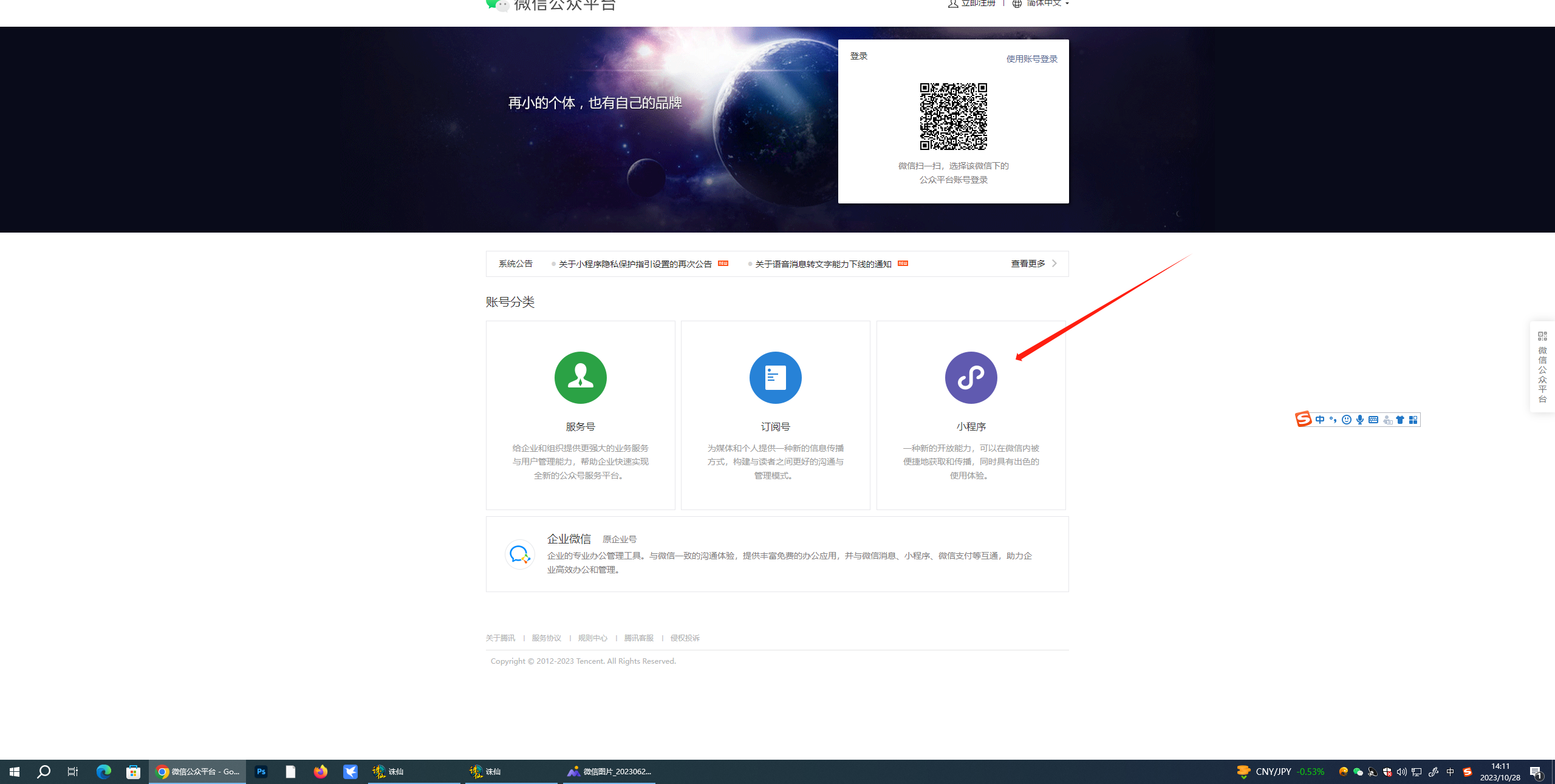Open 规则中心 footer link
Screen dimensions: 1555x784
tap(592, 638)
